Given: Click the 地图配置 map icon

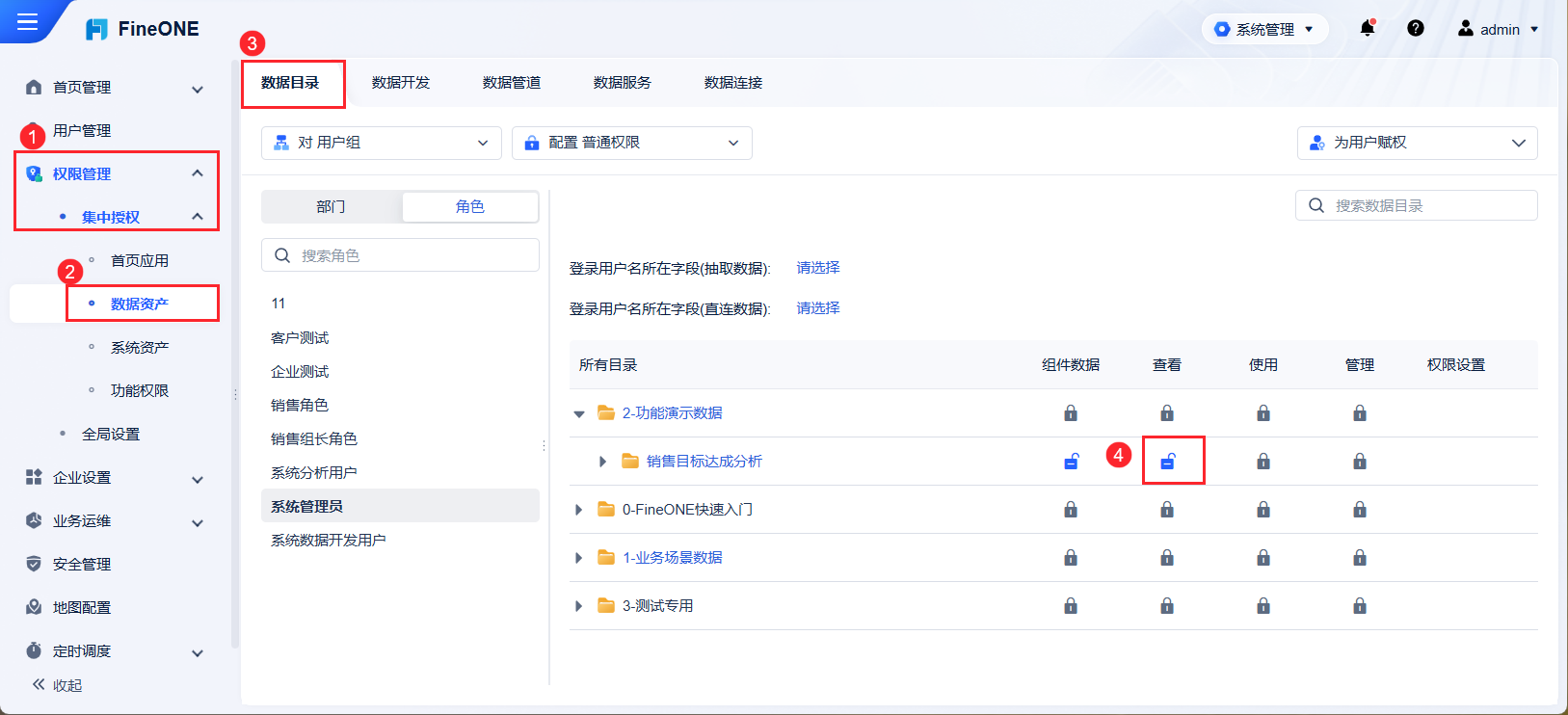Looking at the screenshot, I should click(x=34, y=607).
